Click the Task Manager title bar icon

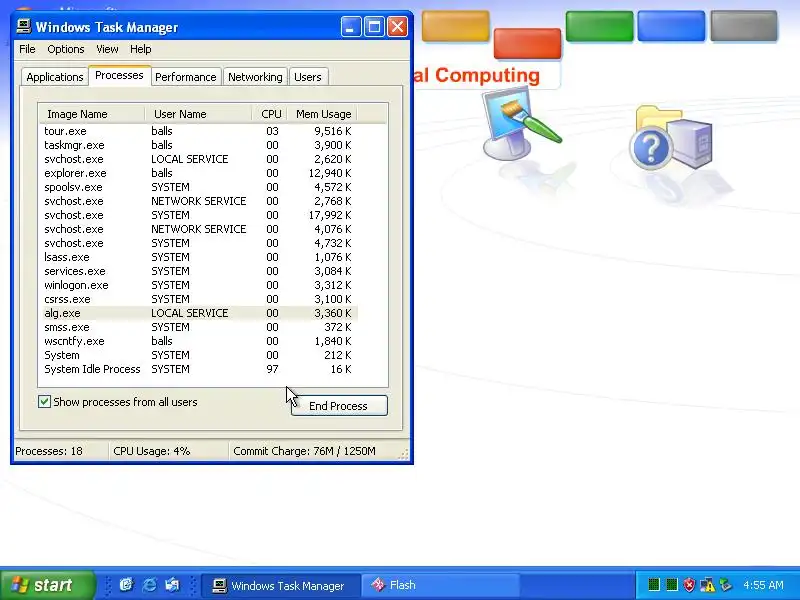23,27
